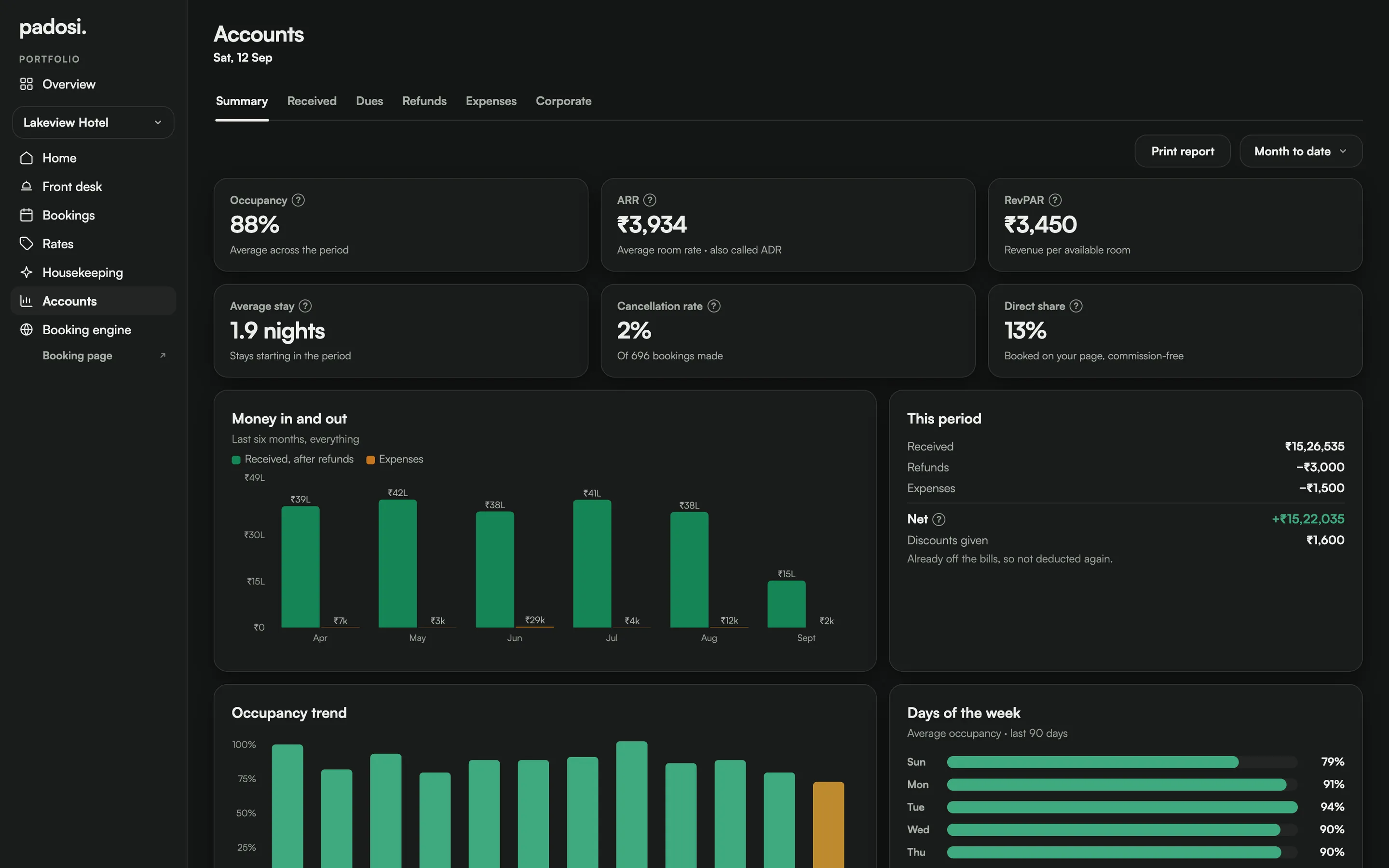Screen dimensions: 1389x868
Task: Click the padosi. logo
Action: [x=53, y=27]
